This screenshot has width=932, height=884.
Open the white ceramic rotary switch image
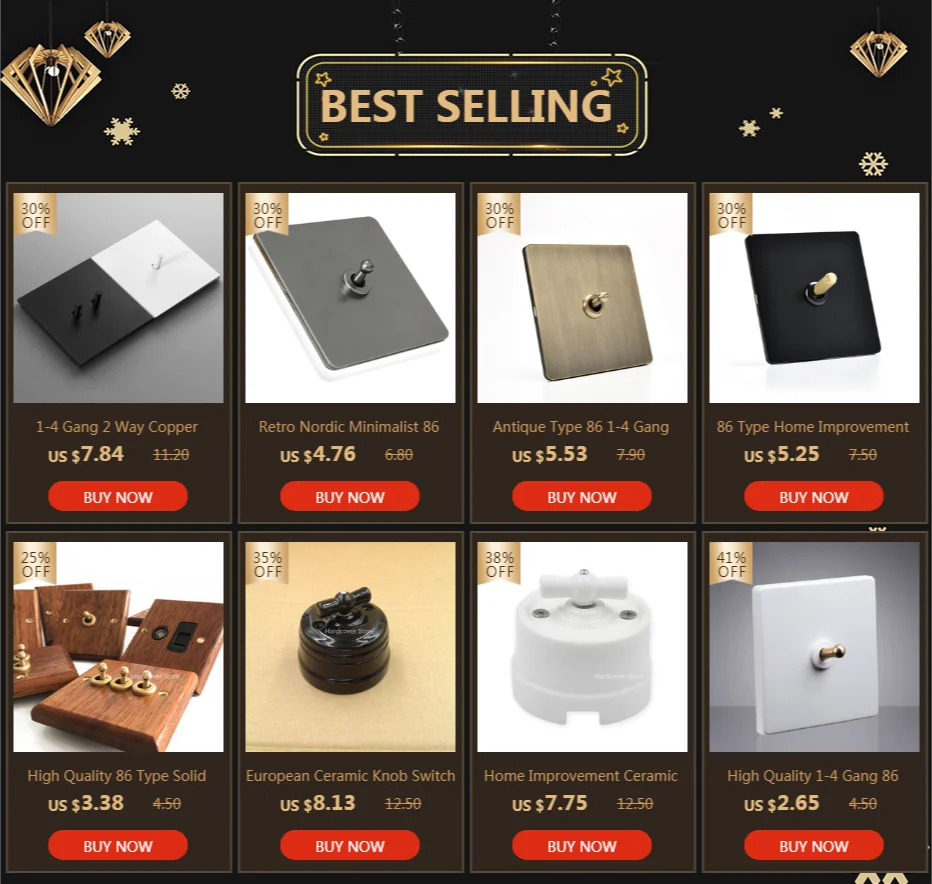pyautogui.click(x=582, y=647)
